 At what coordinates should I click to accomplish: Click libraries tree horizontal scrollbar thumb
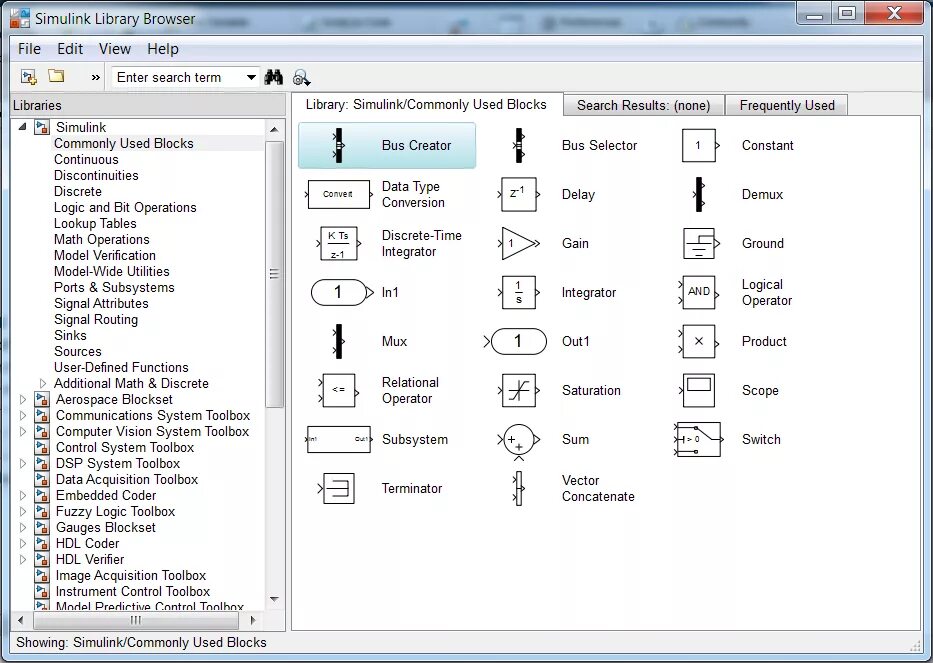(x=136, y=620)
